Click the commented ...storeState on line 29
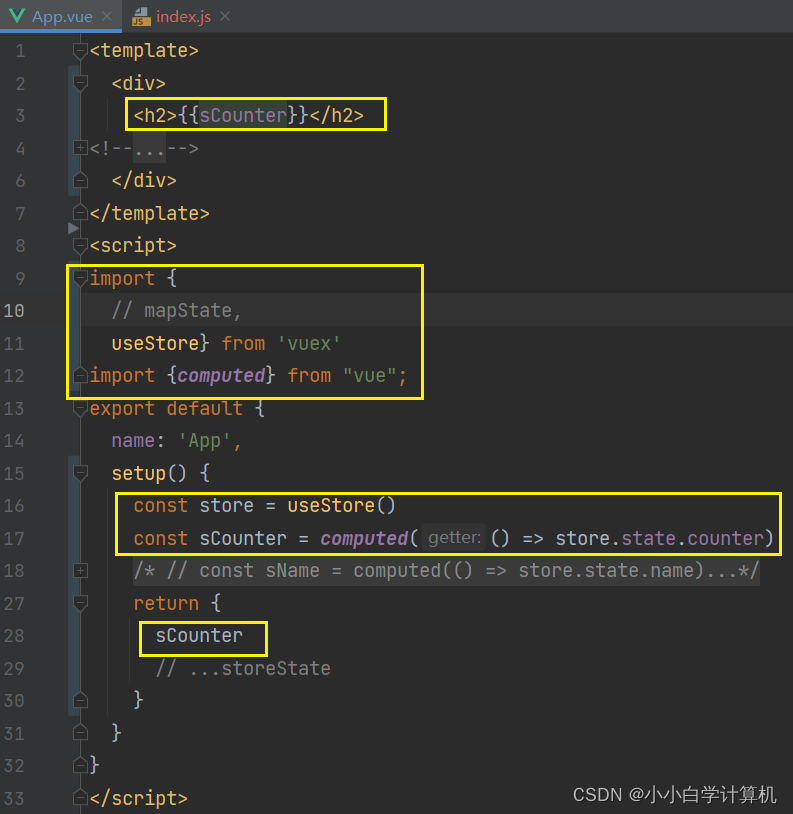793x814 pixels. [x=243, y=668]
